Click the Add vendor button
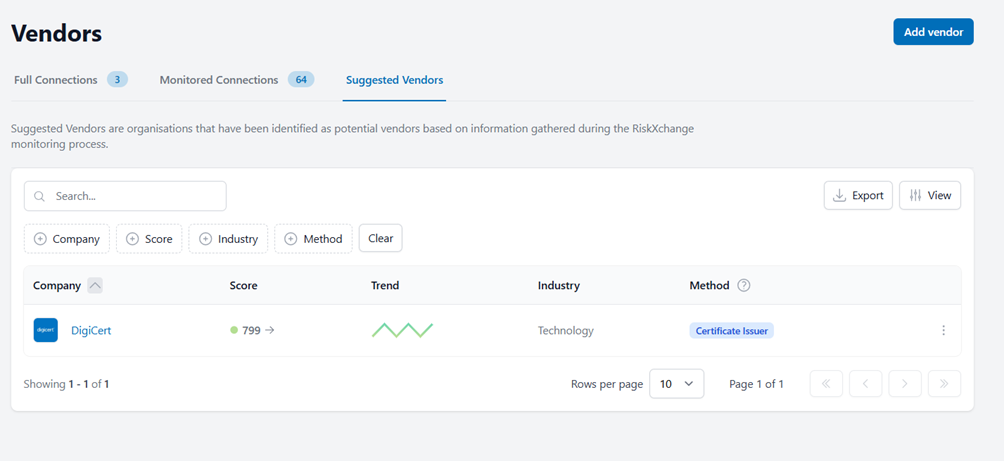This screenshot has height=461, width=1004. click(932, 32)
